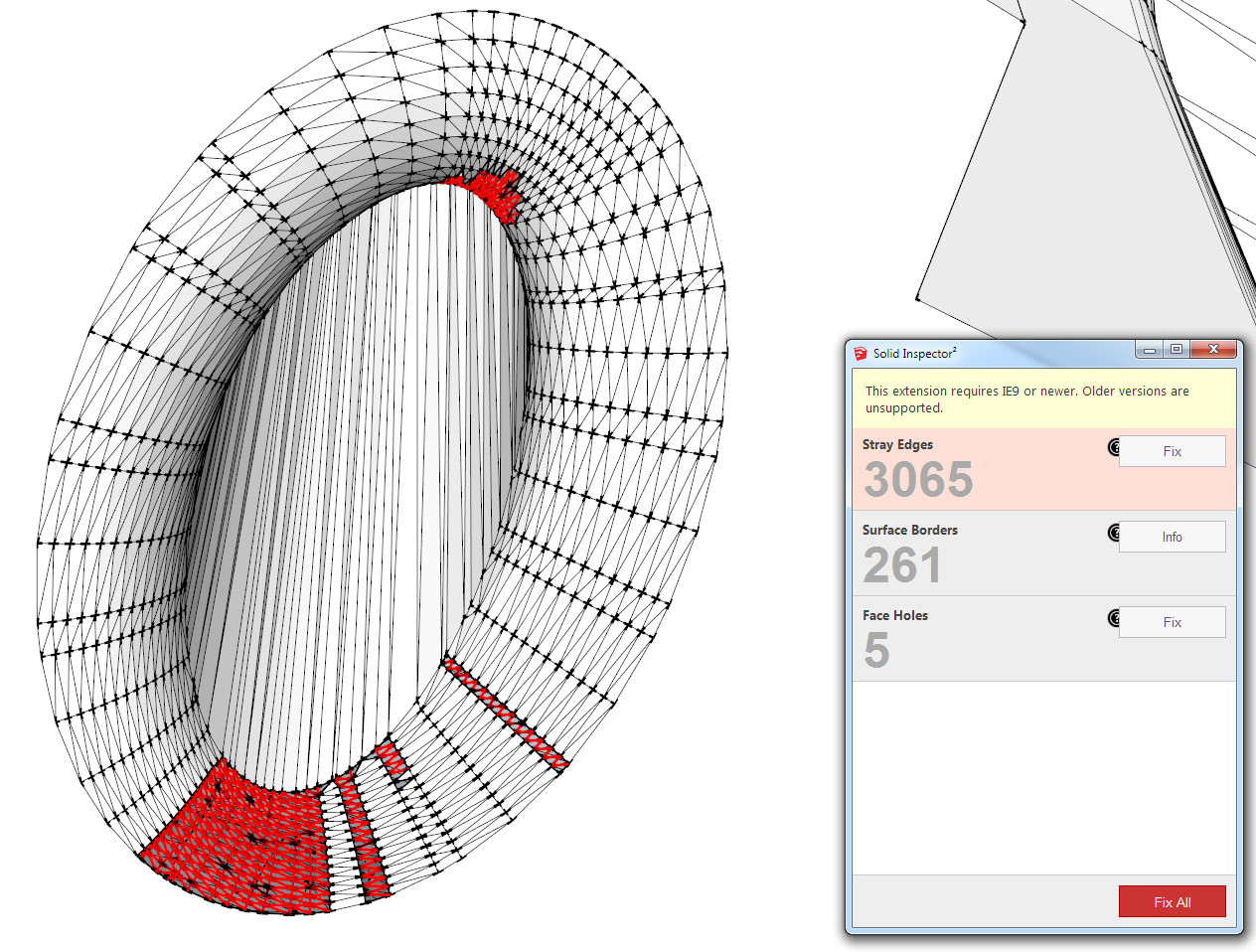1256x952 pixels.
Task: Click the SketchUp logo in Solid Inspector title bar
Action: pos(861,353)
